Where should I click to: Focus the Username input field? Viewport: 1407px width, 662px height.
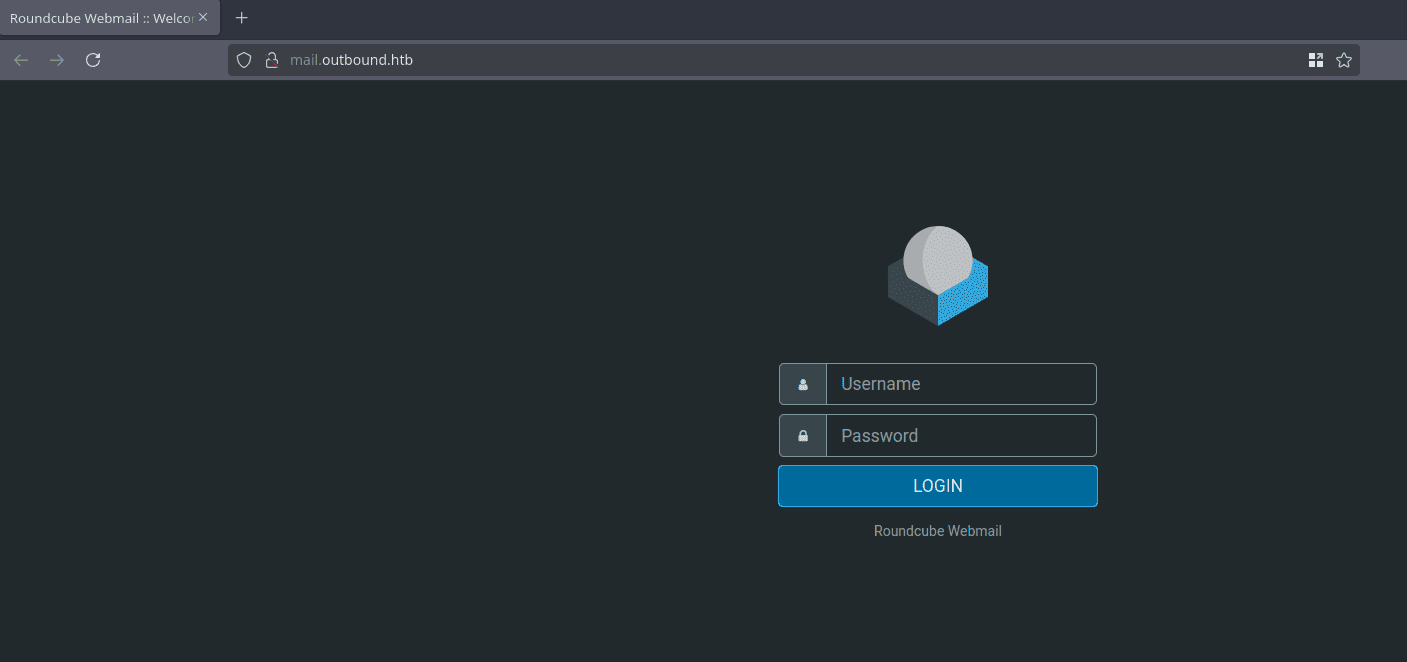(960, 384)
